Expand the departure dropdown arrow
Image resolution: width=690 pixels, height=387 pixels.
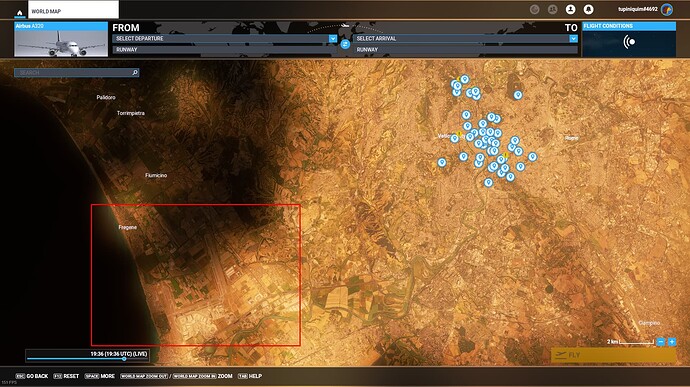[333, 39]
